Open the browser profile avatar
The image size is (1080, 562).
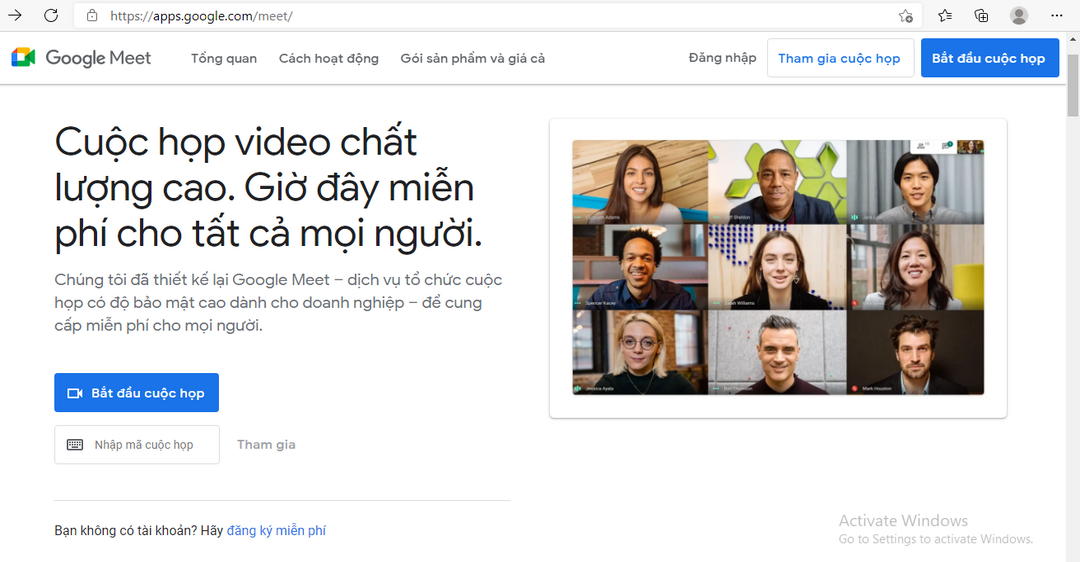[x=1019, y=15]
